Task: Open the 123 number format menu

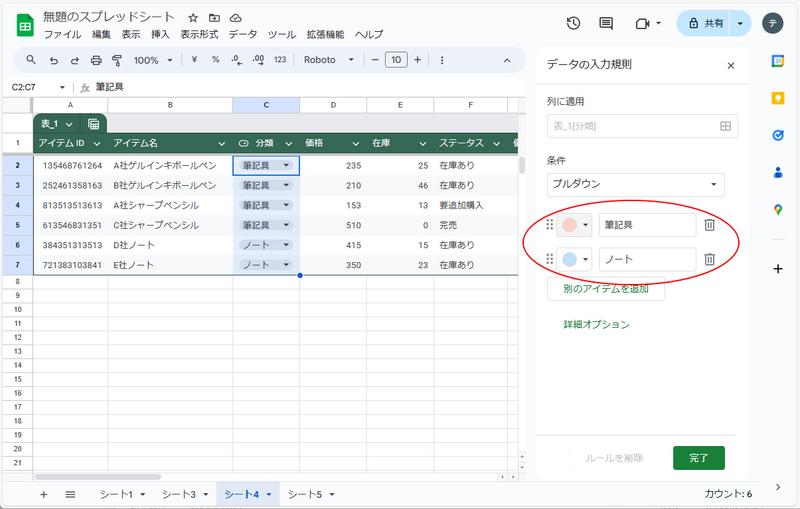Action: coord(280,60)
